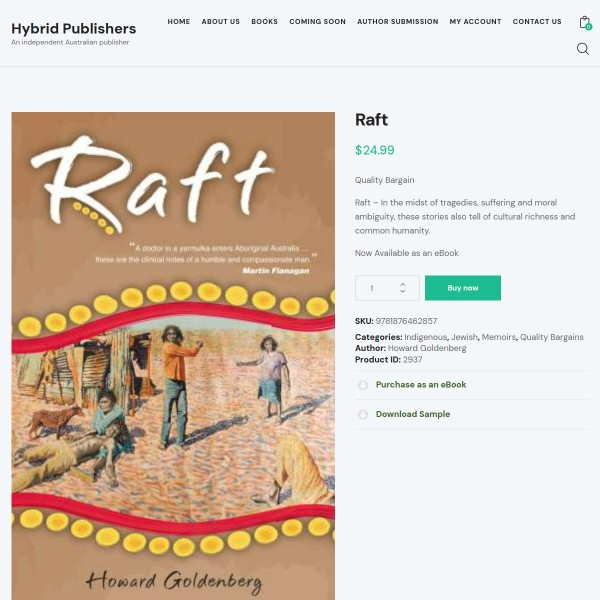Enlarge the Raft book cover image
Viewport: 600px width, 600px height.
(173, 356)
